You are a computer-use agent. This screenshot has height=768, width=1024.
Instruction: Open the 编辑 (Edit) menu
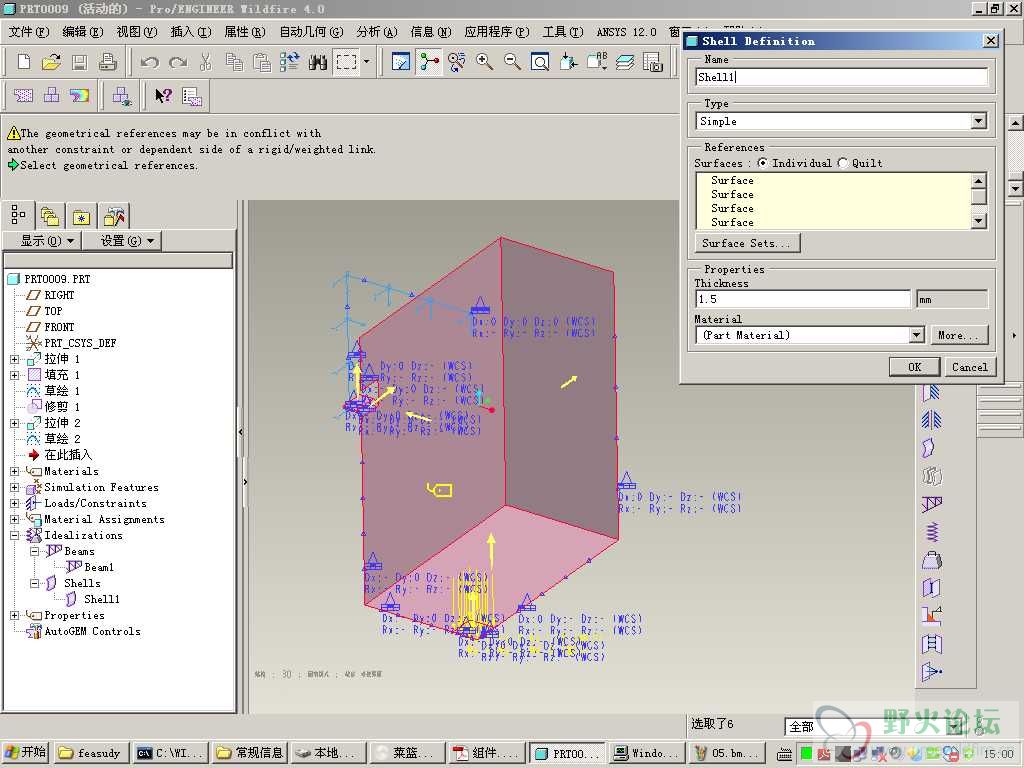[82, 31]
